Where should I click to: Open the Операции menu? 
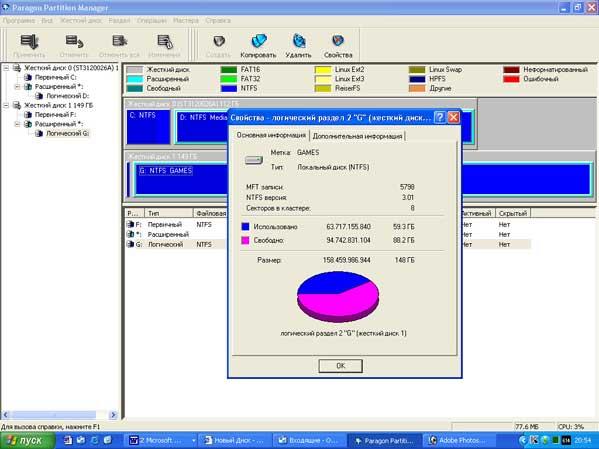[152, 21]
